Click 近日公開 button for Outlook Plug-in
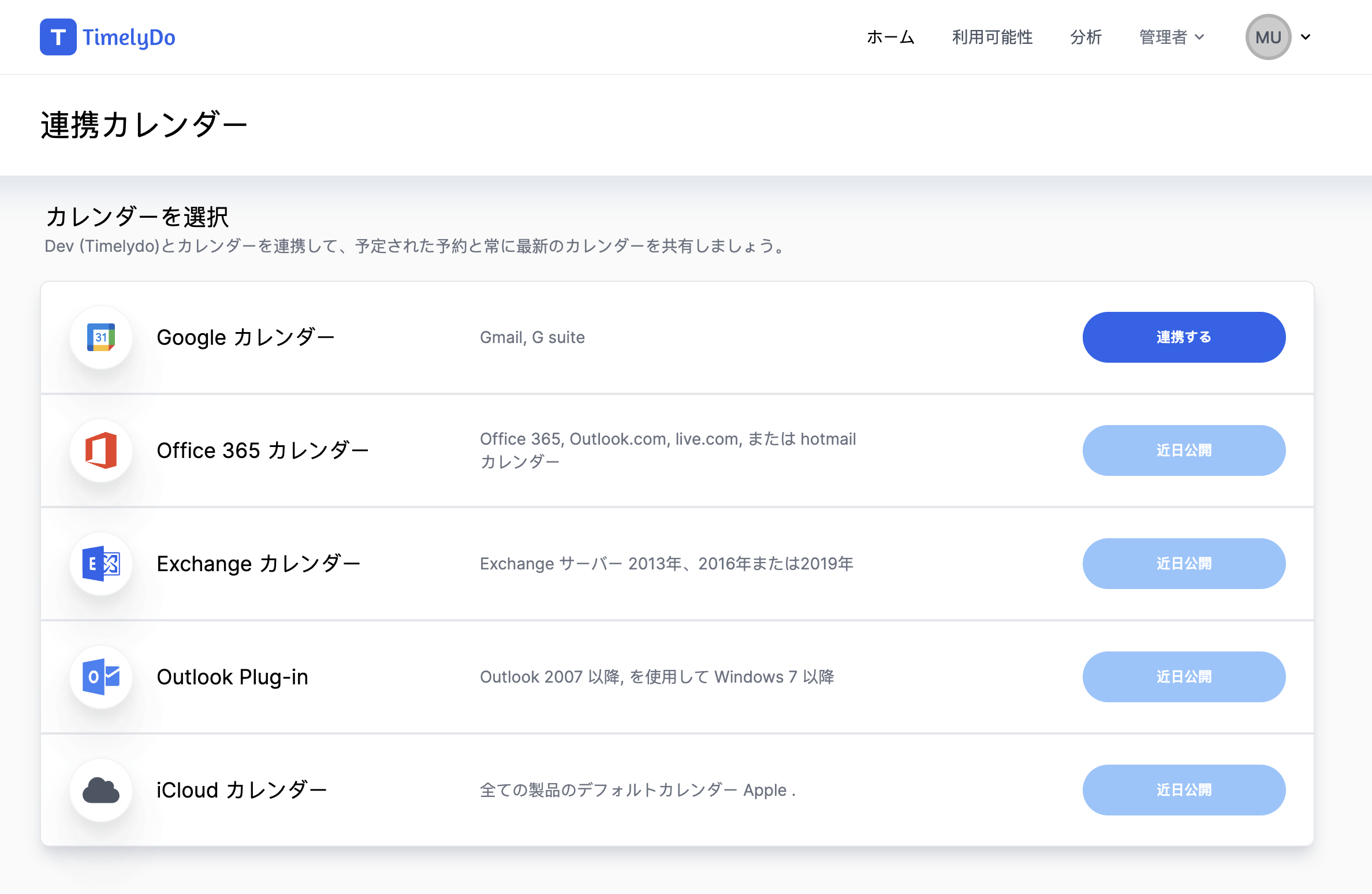The width and height of the screenshot is (1372, 894). pos(1184,677)
